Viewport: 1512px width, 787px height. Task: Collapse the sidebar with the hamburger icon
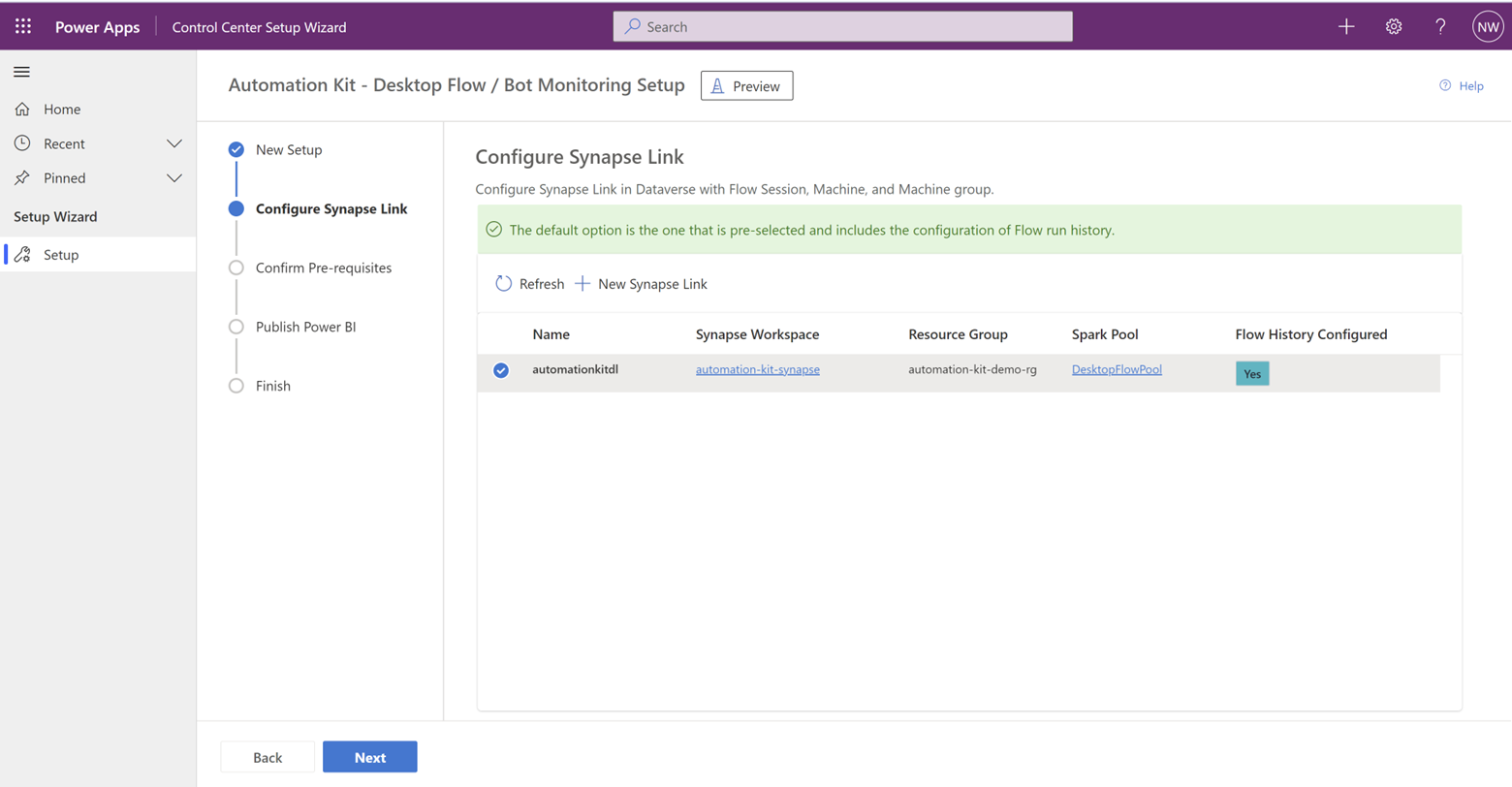(x=21, y=72)
